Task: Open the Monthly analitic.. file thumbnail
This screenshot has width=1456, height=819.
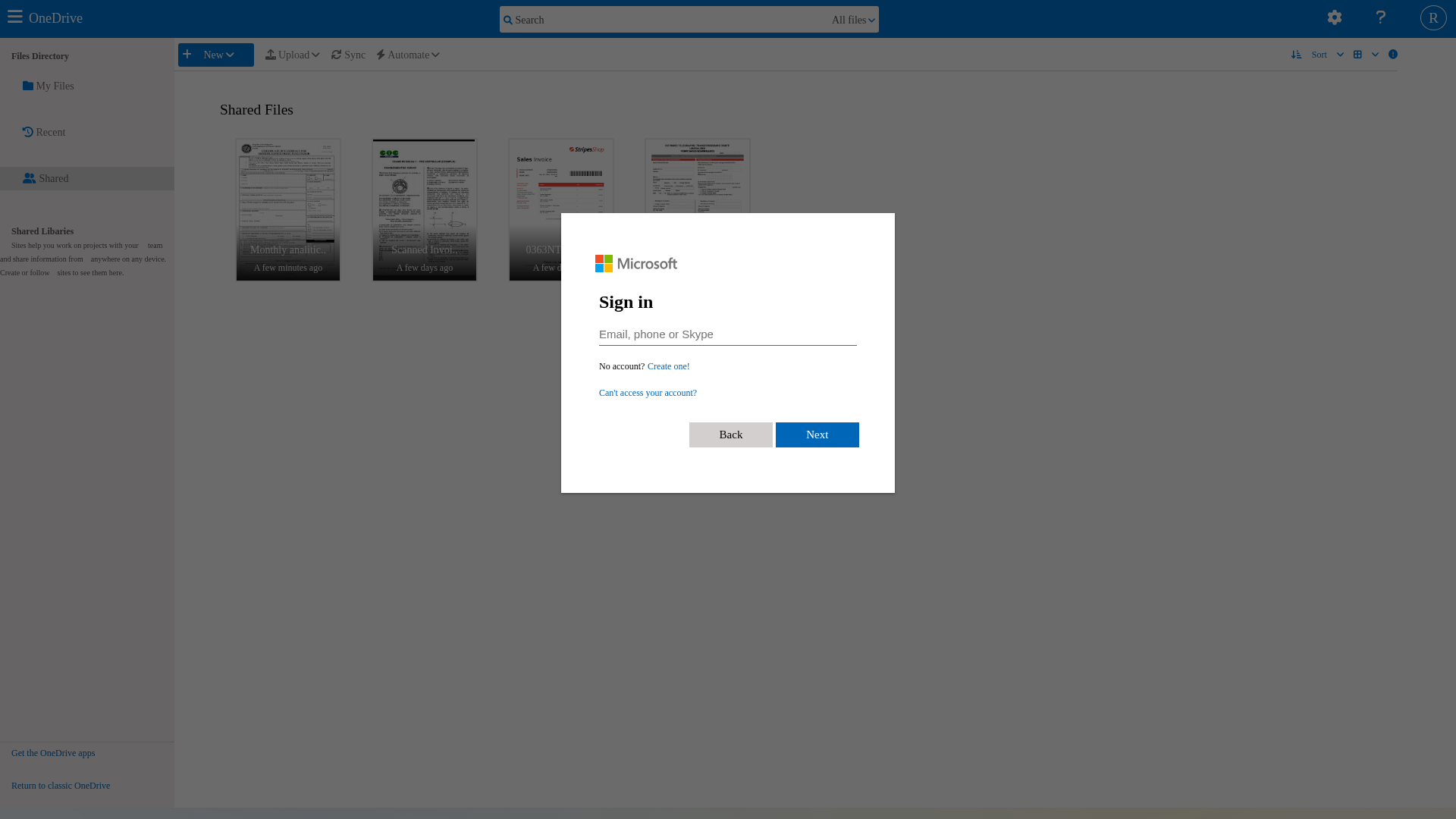Action: click(288, 210)
